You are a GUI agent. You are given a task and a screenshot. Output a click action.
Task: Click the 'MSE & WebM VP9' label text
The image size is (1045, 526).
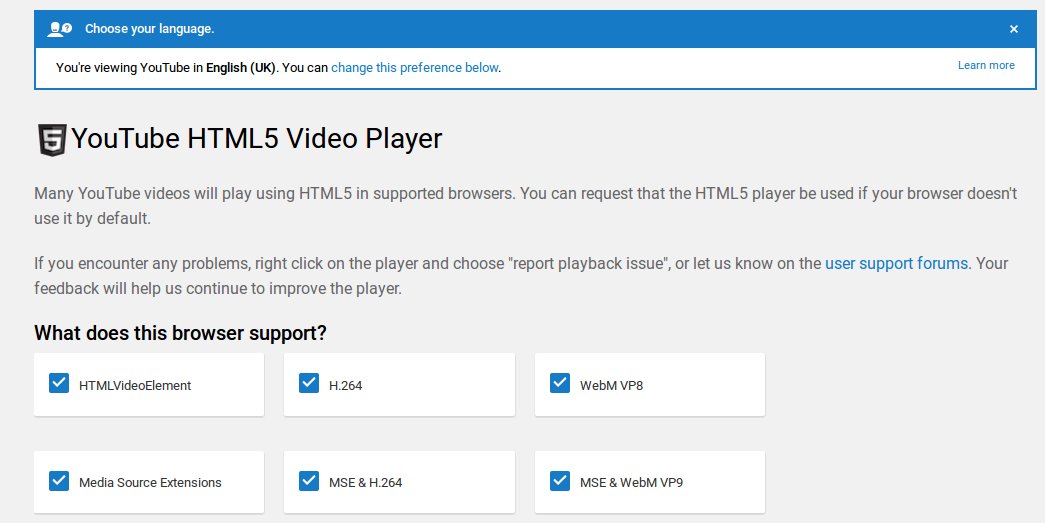click(631, 483)
